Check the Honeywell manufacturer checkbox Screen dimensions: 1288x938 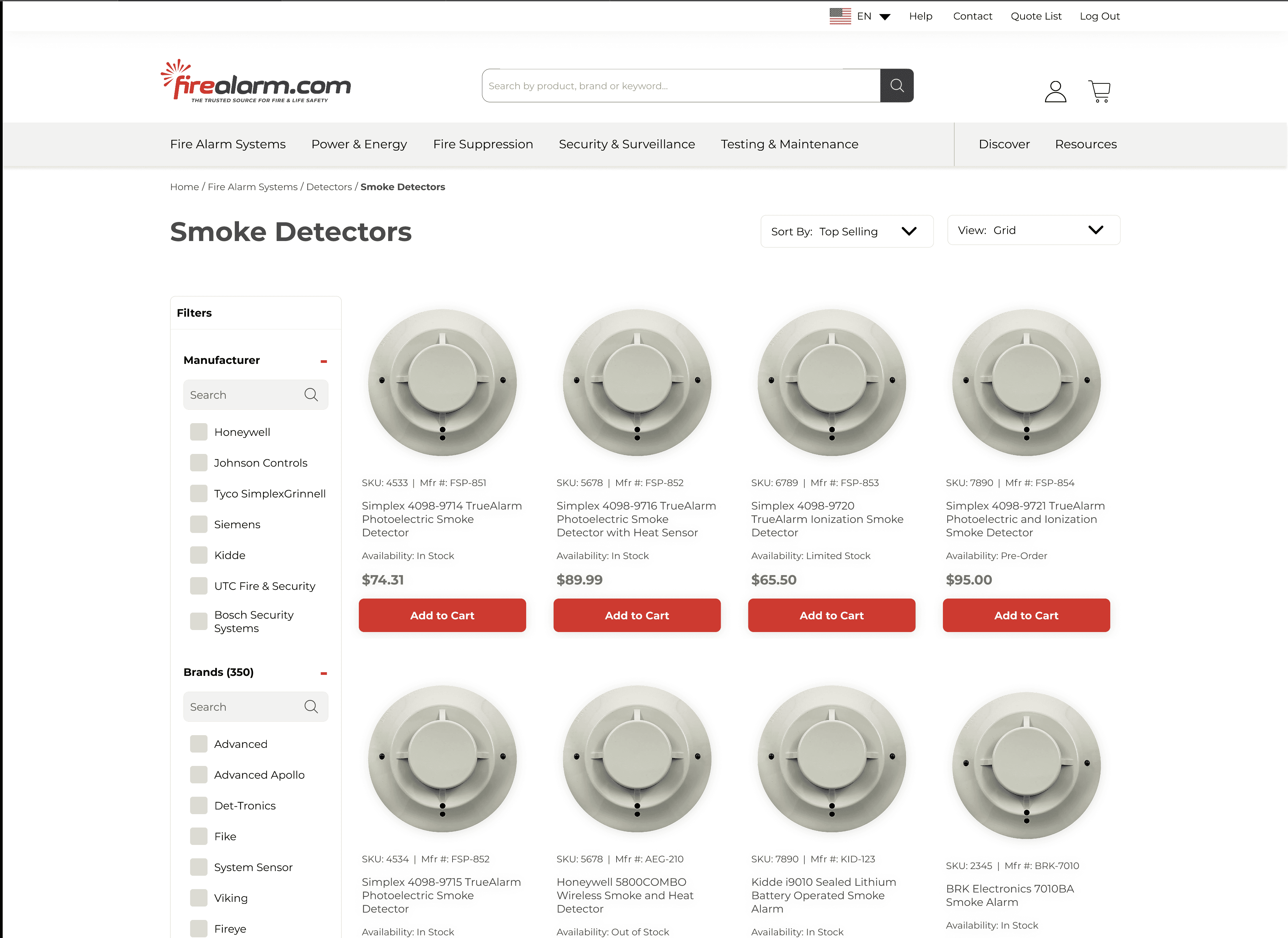198,432
